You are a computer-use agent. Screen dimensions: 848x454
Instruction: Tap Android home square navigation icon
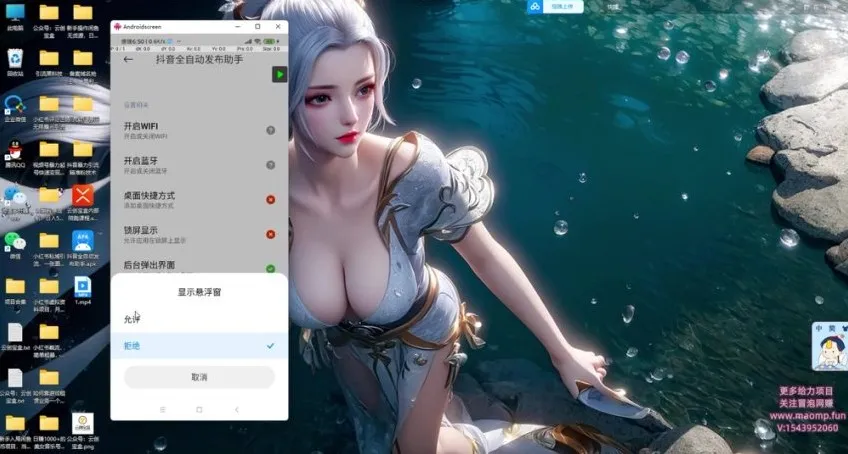tap(199, 410)
